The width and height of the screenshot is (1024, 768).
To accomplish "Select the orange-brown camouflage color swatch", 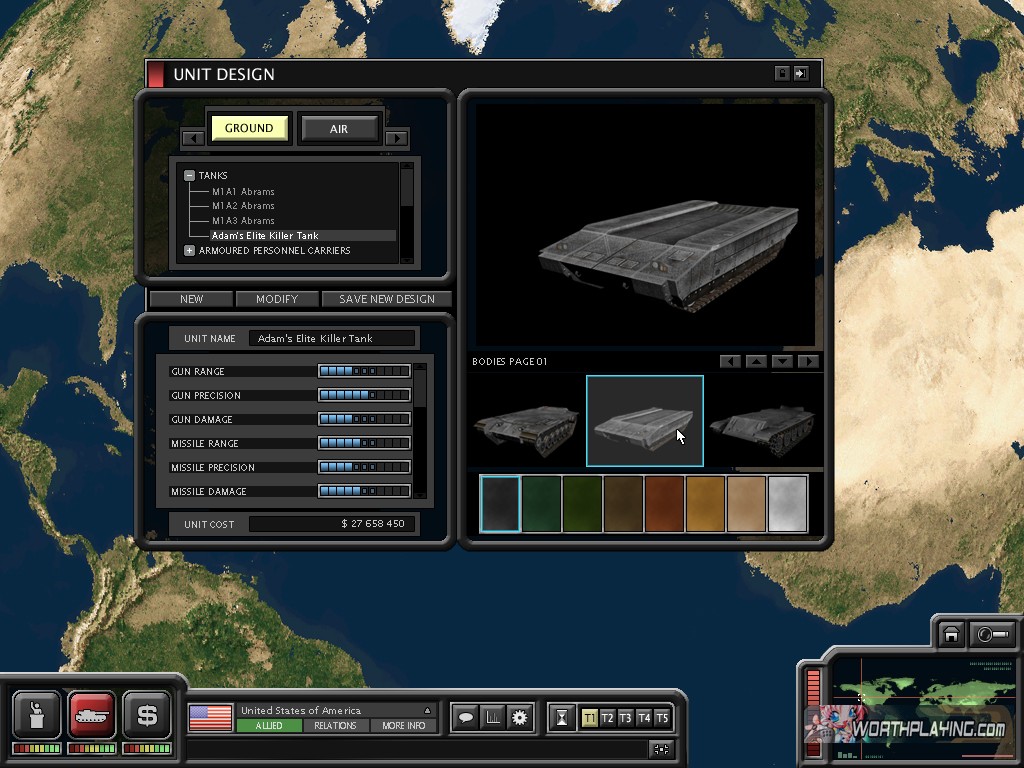I will (x=664, y=504).
